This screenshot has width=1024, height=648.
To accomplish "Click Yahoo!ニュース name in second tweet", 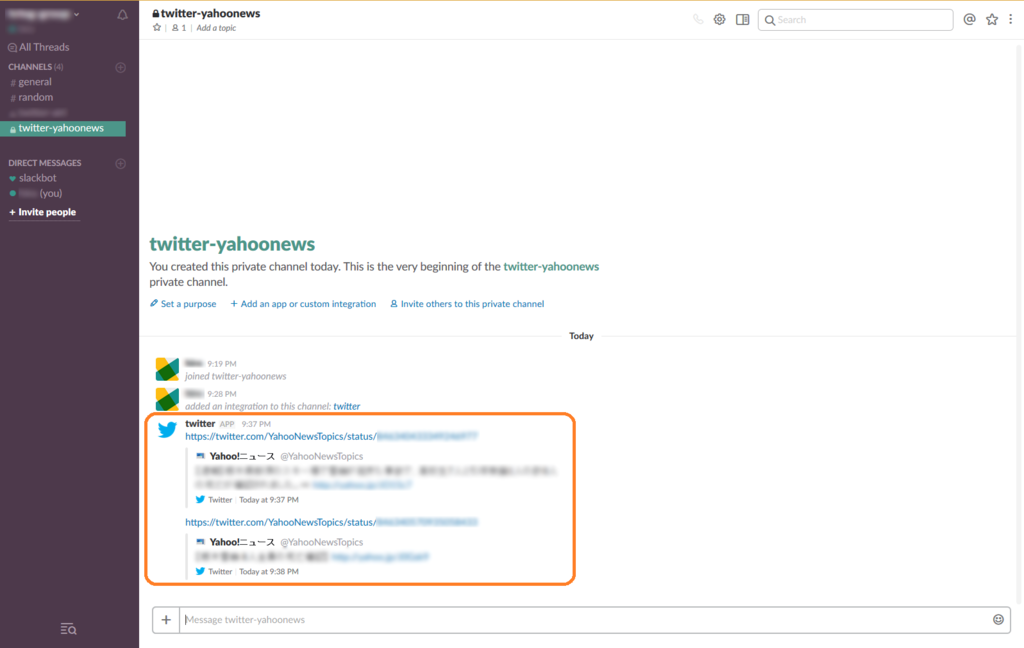I will point(242,542).
